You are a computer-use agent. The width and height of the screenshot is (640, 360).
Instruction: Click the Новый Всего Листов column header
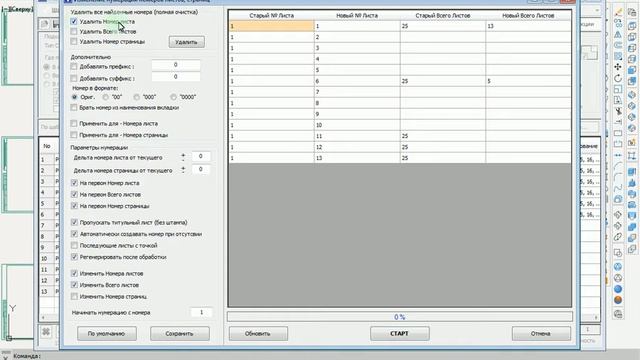tap(528, 16)
